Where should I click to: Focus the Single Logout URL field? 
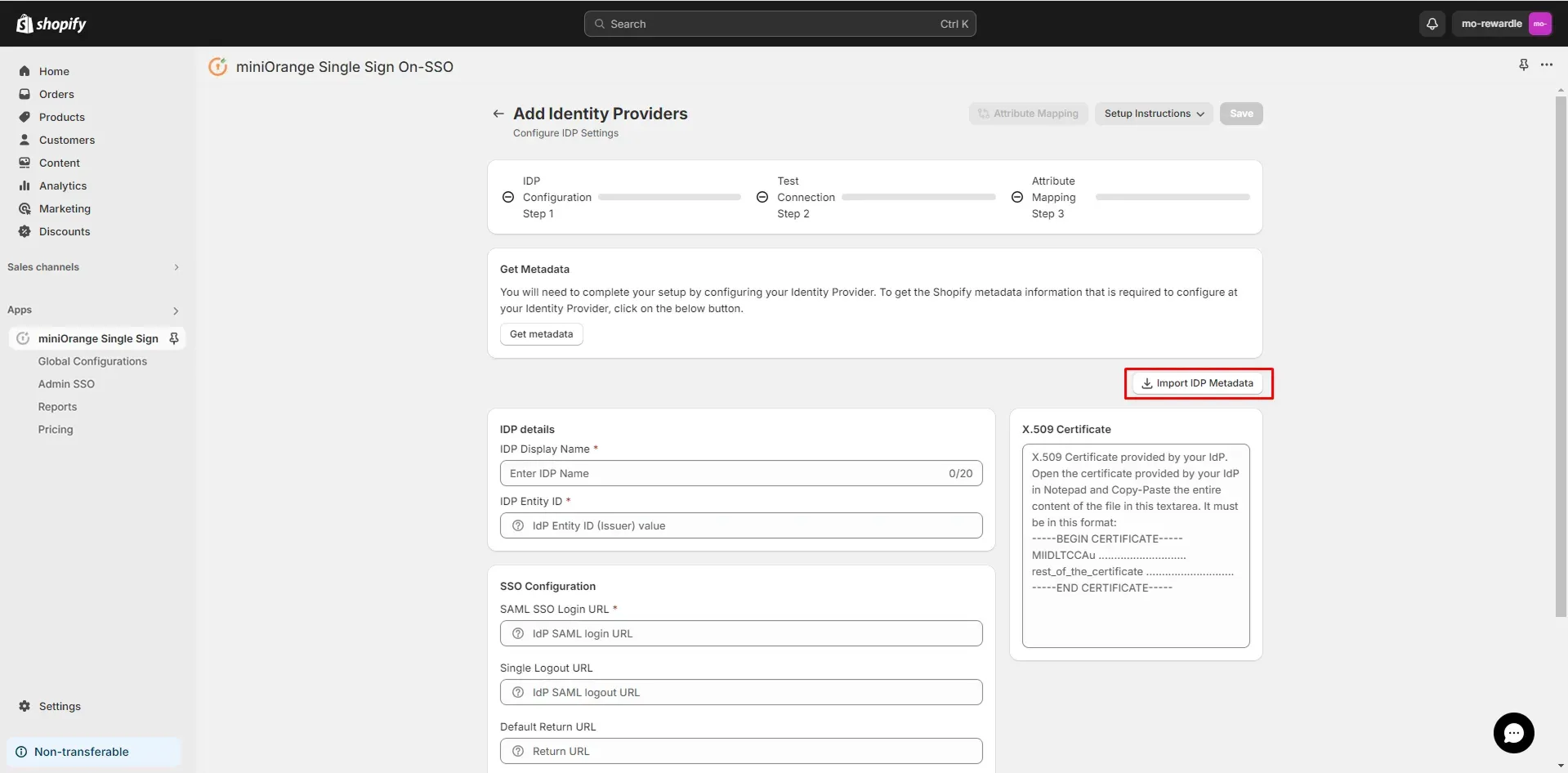[741, 692]
